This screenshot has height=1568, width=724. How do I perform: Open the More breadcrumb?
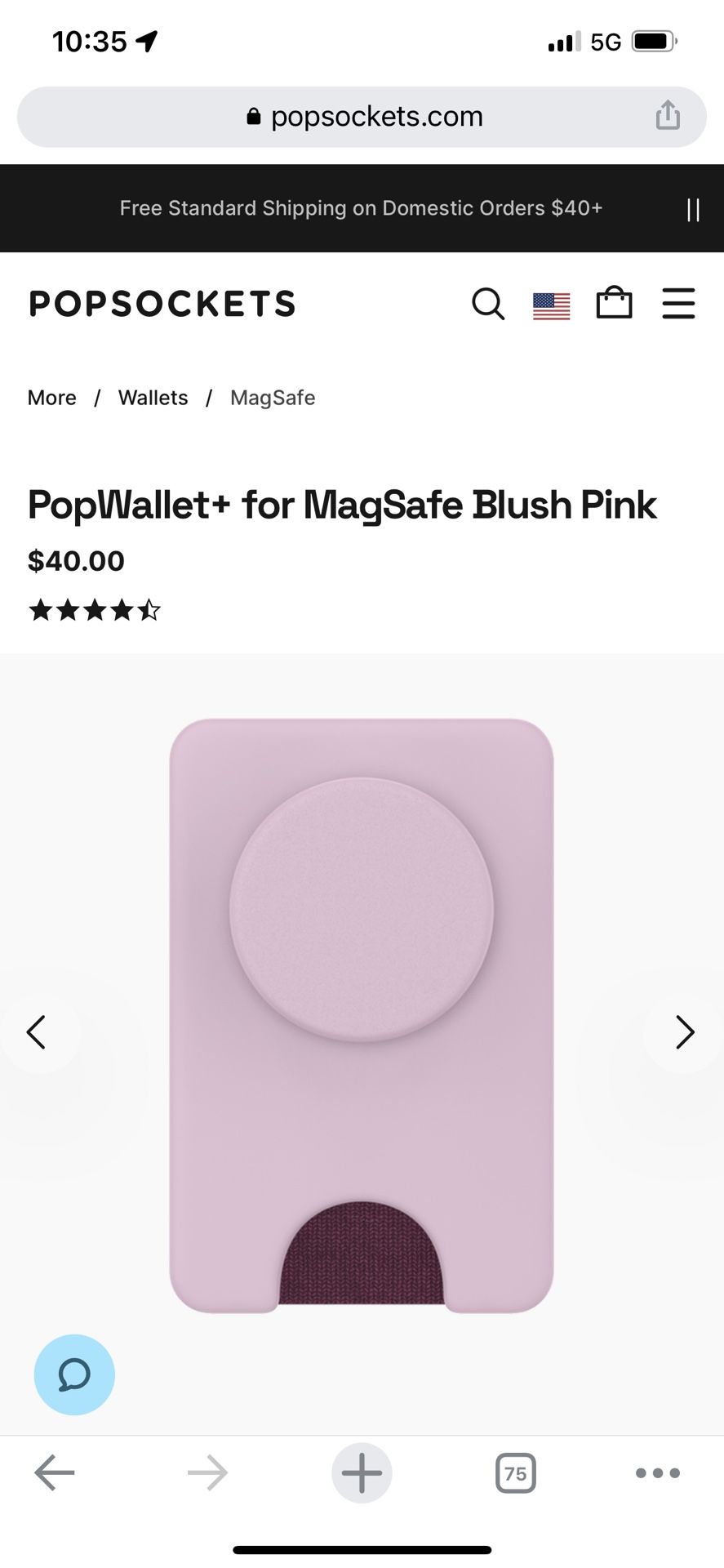(52, 398)
